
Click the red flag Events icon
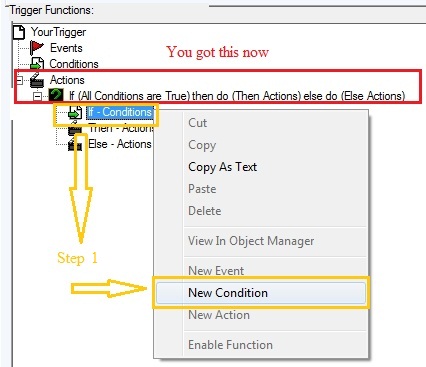tap(37, 48)
